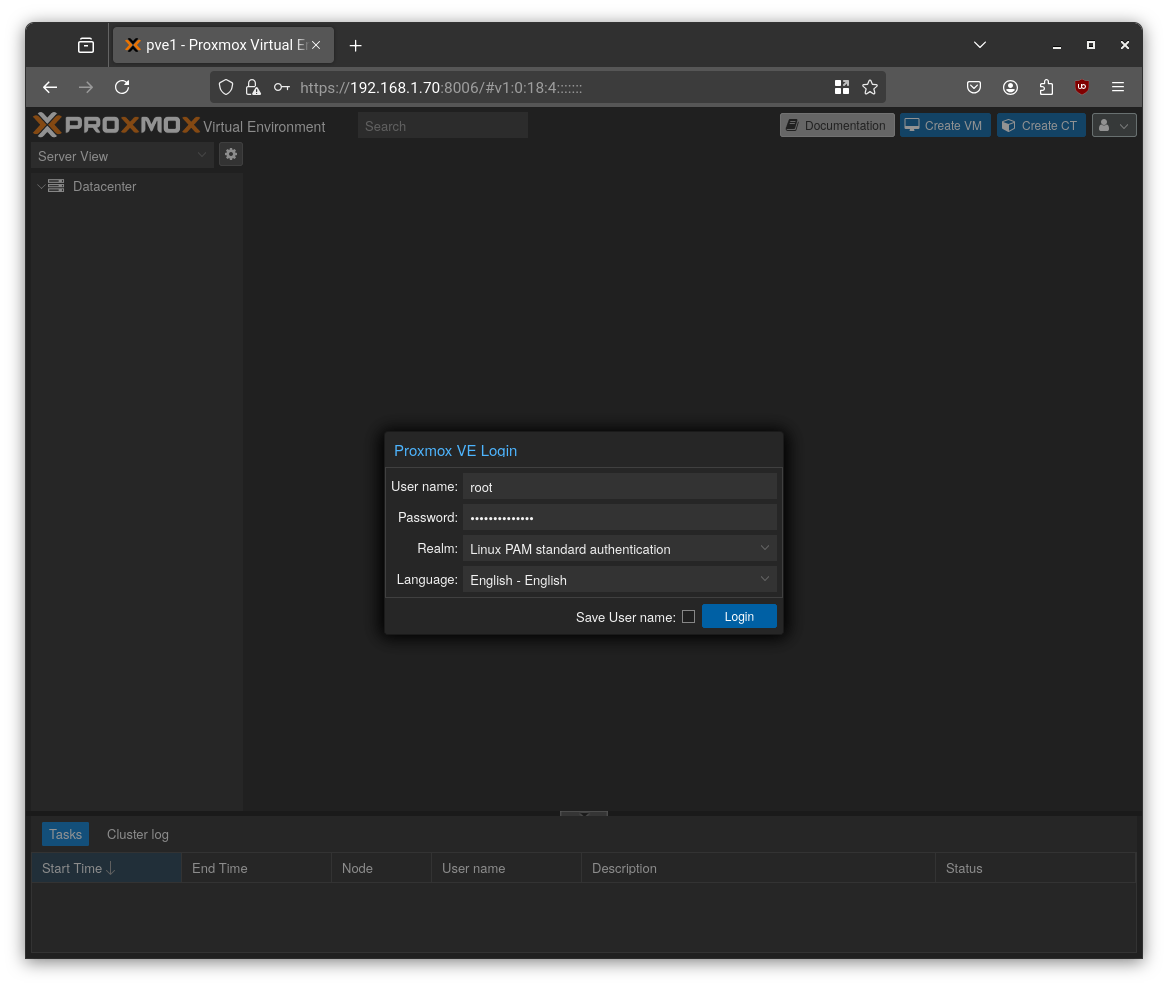
Task: Bookmark this page with star icon
Action: coord(870,87)
